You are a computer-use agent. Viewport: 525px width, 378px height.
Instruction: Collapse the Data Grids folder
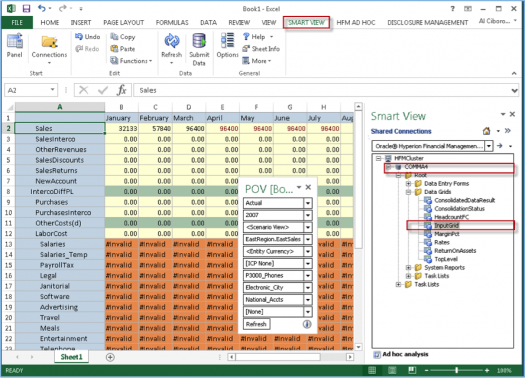[408, 192]
